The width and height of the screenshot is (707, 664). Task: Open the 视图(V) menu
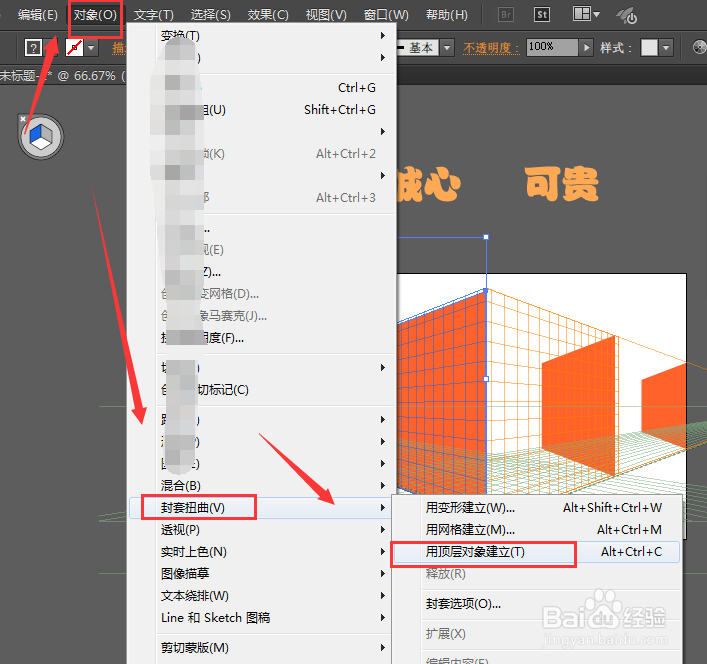coord(326,15)
